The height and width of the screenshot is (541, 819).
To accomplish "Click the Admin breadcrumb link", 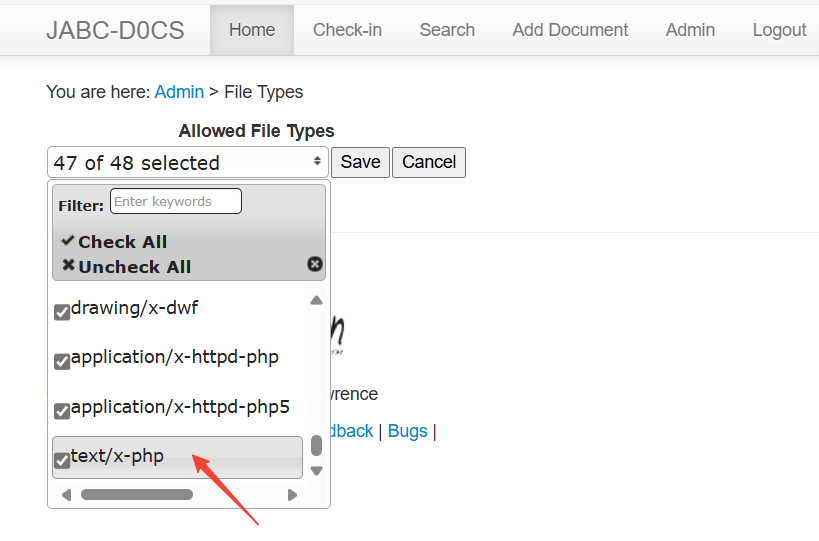I will pos(179,92).
